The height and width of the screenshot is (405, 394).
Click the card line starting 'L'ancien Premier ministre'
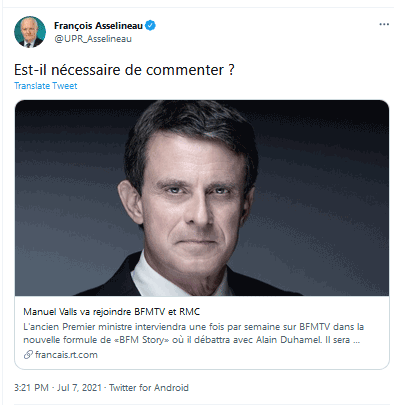[193, 326]
